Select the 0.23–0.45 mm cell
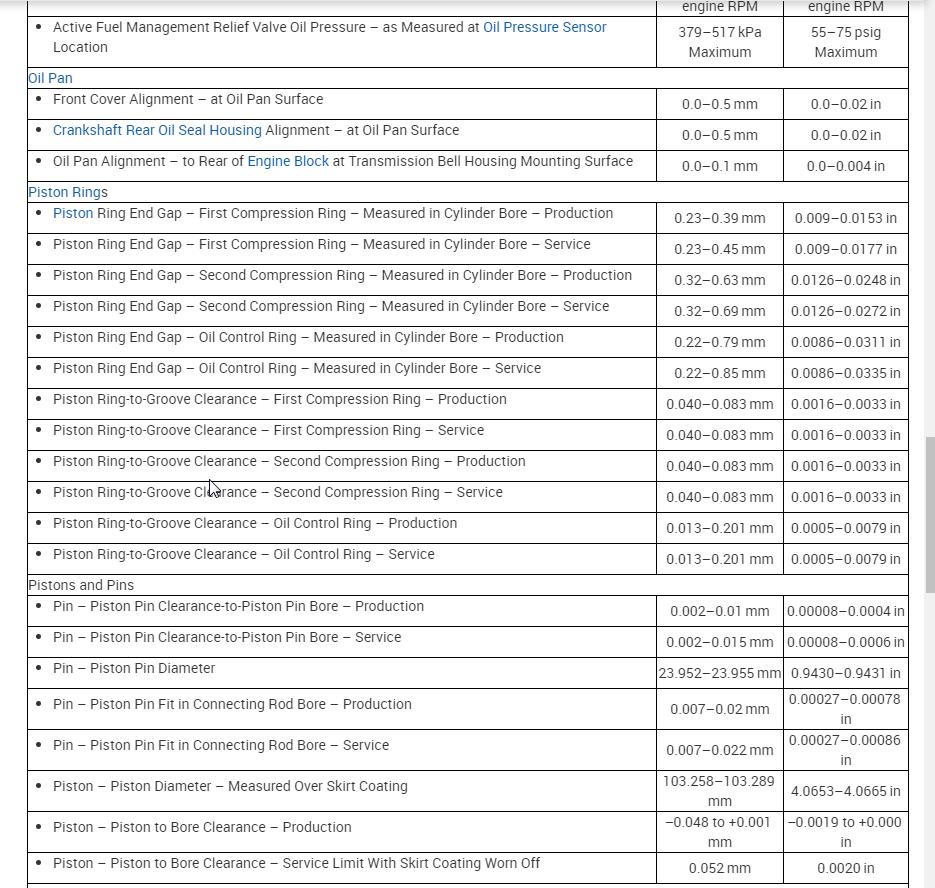 tap(720, 249)
